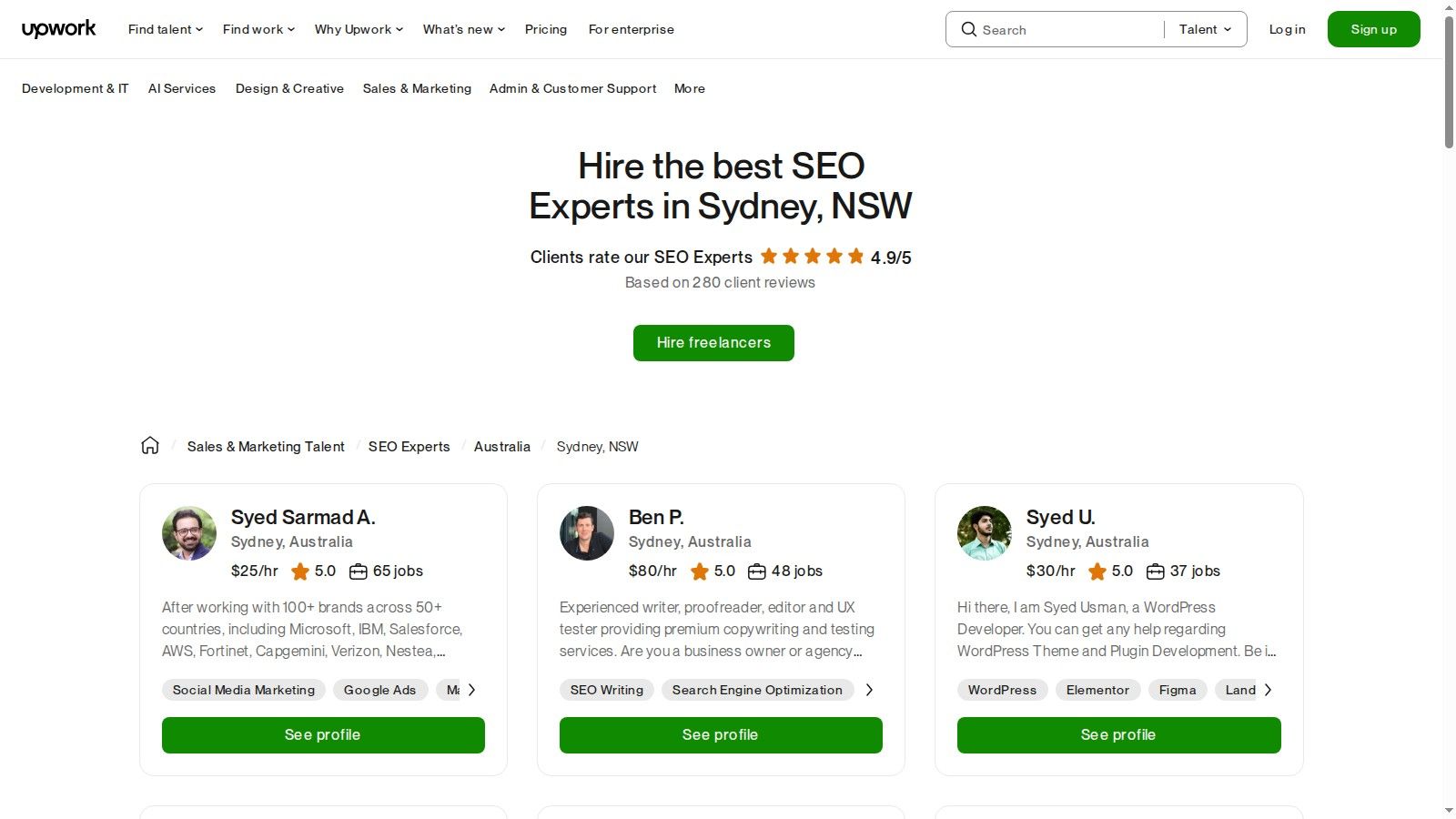
Task: Click the Hire freelancers button
Action: pyautogui.click(x=713, y=343)
